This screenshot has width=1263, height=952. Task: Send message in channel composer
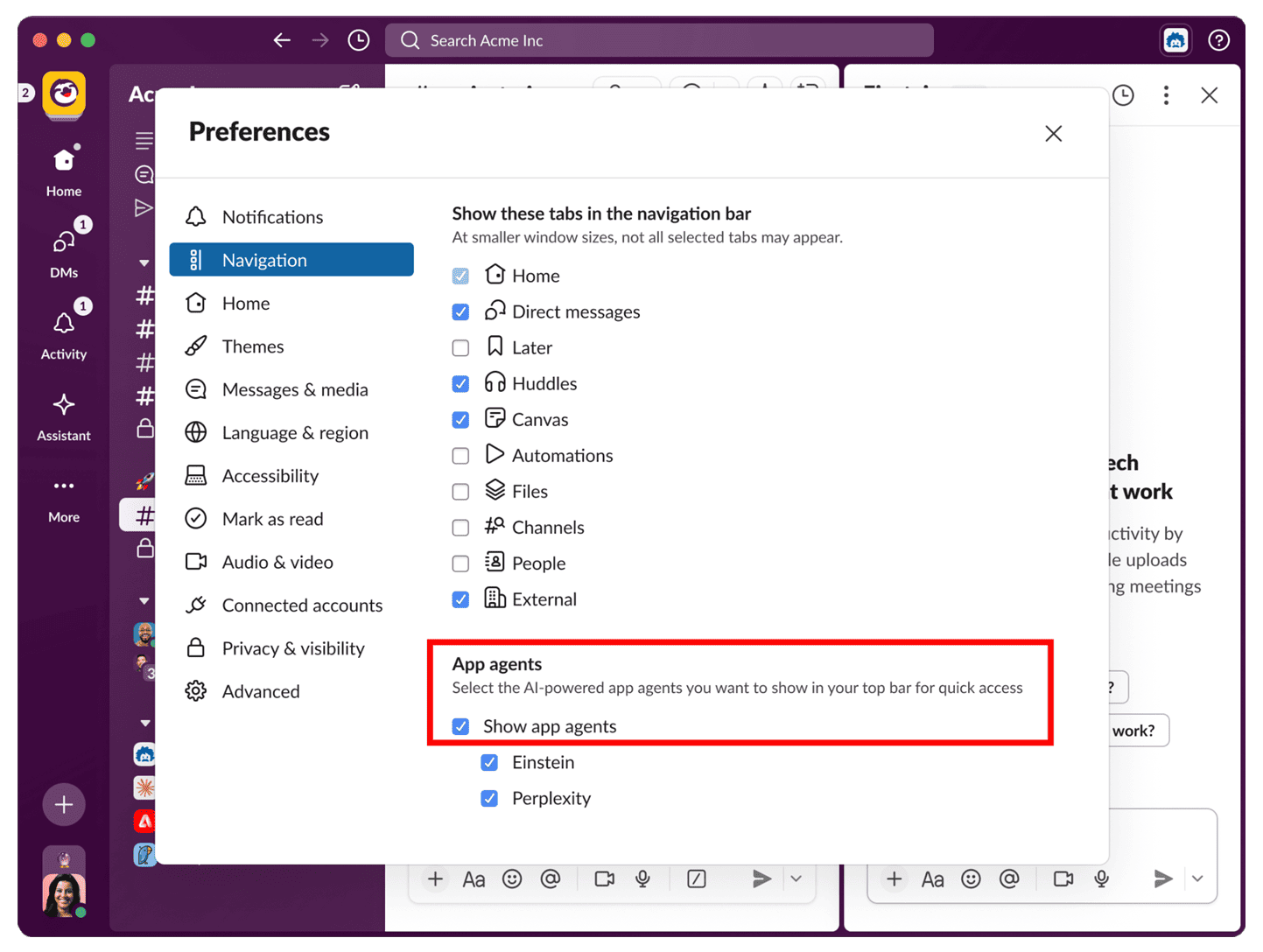[761, 878]
